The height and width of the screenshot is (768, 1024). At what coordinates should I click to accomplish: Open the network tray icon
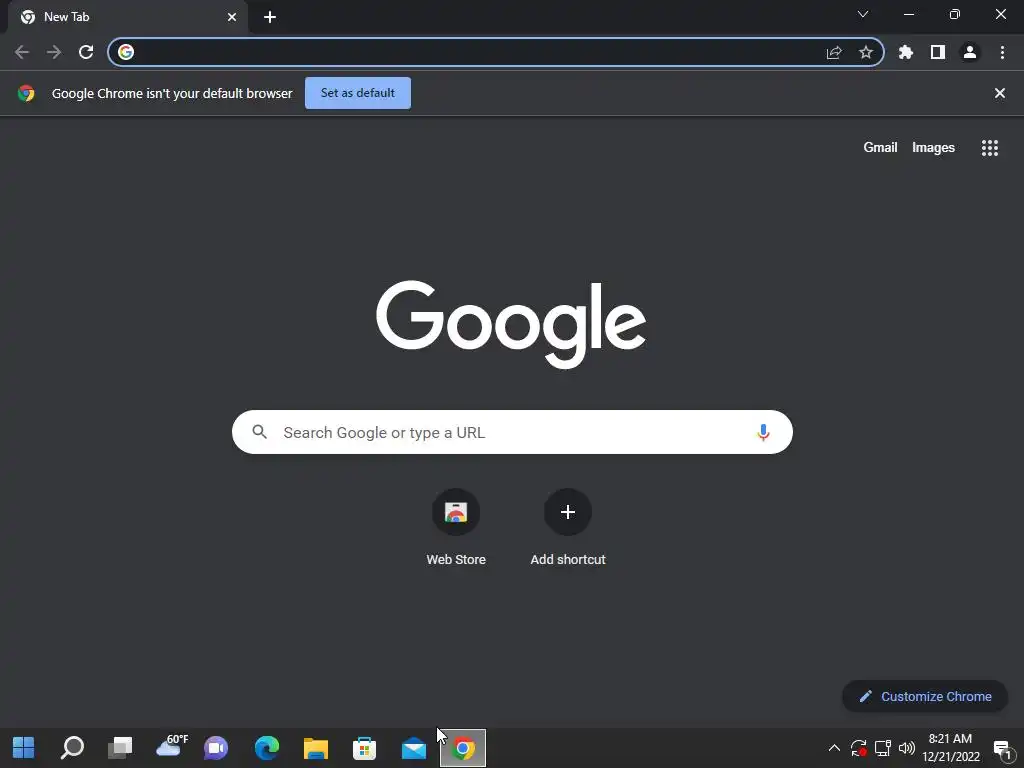tap(883, 748)
